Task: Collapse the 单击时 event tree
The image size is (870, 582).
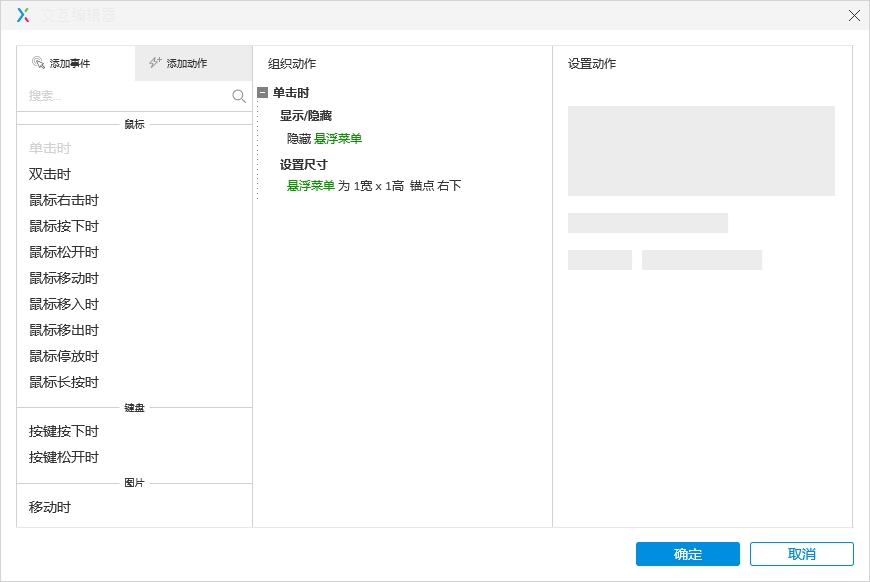Action: [263, 93]
